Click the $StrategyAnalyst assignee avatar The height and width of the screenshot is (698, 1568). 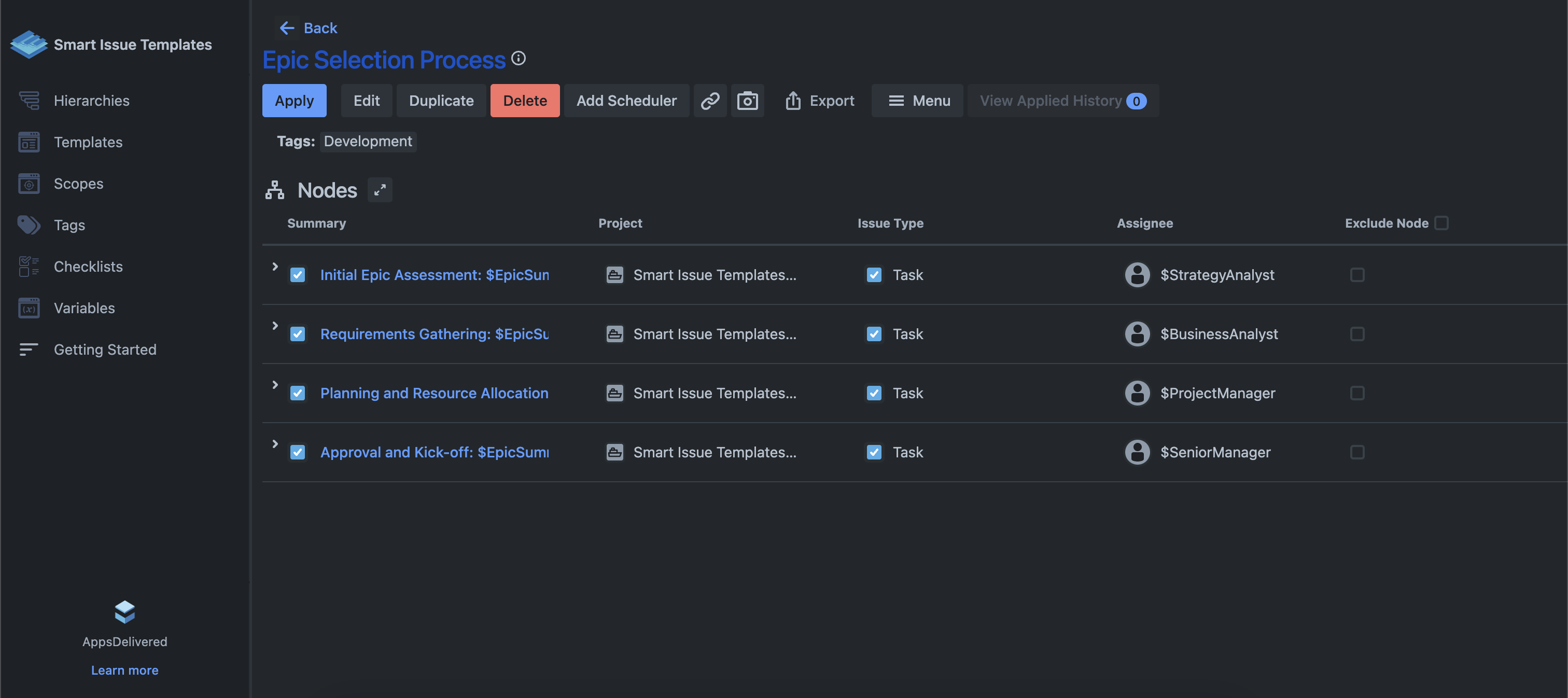tap(1137, 275)
